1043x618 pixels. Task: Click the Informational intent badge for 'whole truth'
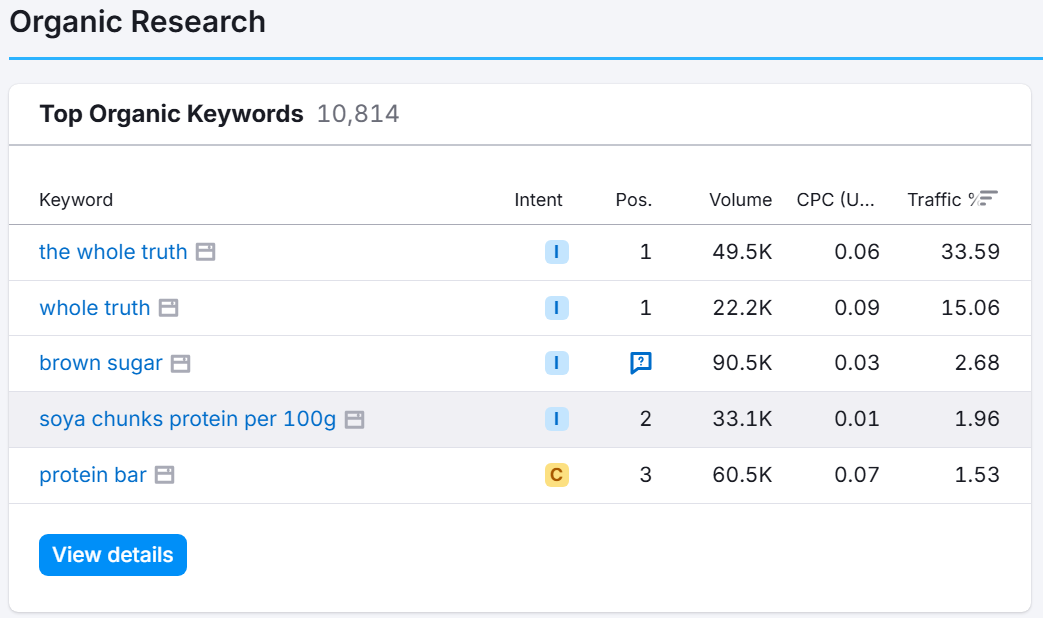point(557,308)
